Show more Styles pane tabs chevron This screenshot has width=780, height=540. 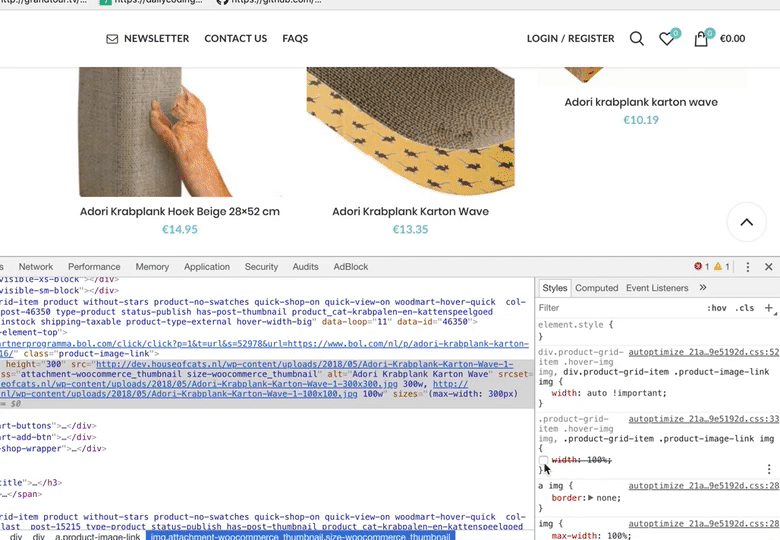pos(702,287)
